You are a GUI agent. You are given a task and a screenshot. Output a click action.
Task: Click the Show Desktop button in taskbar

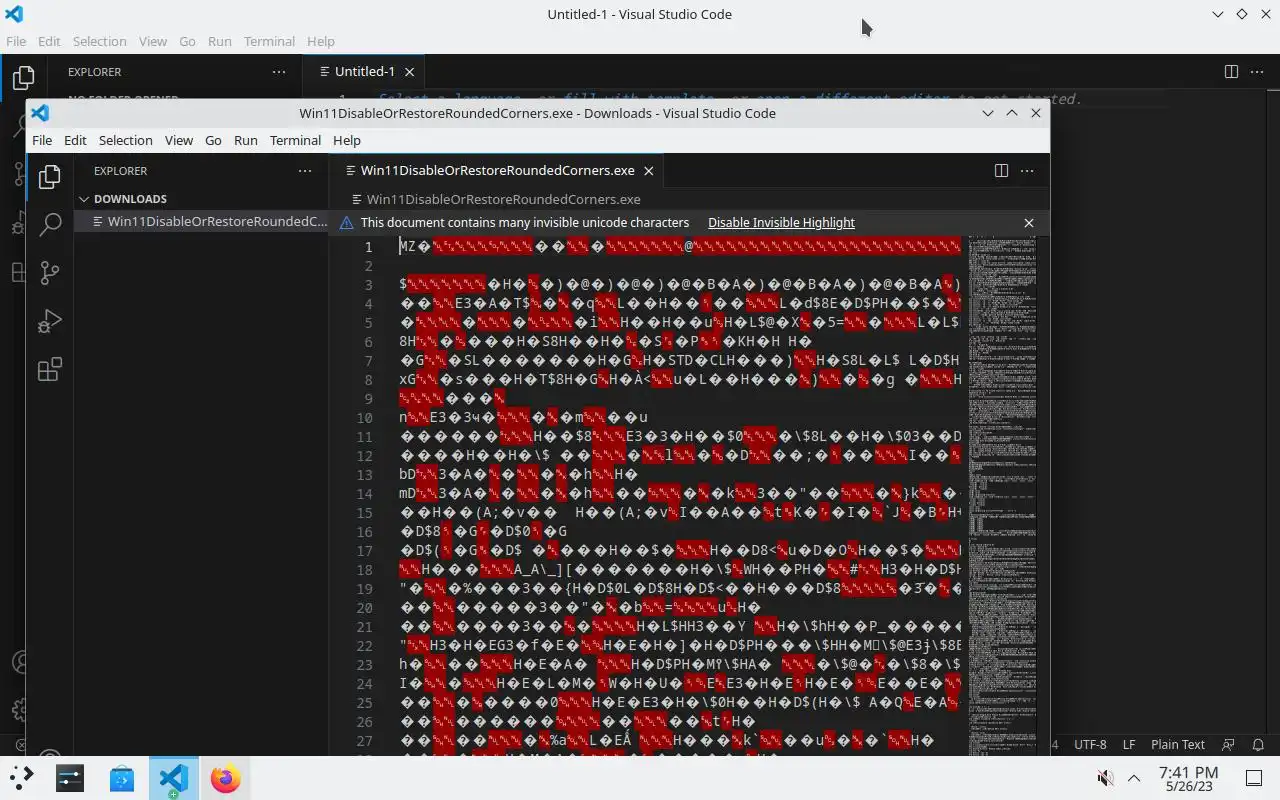pos(1254,778)
